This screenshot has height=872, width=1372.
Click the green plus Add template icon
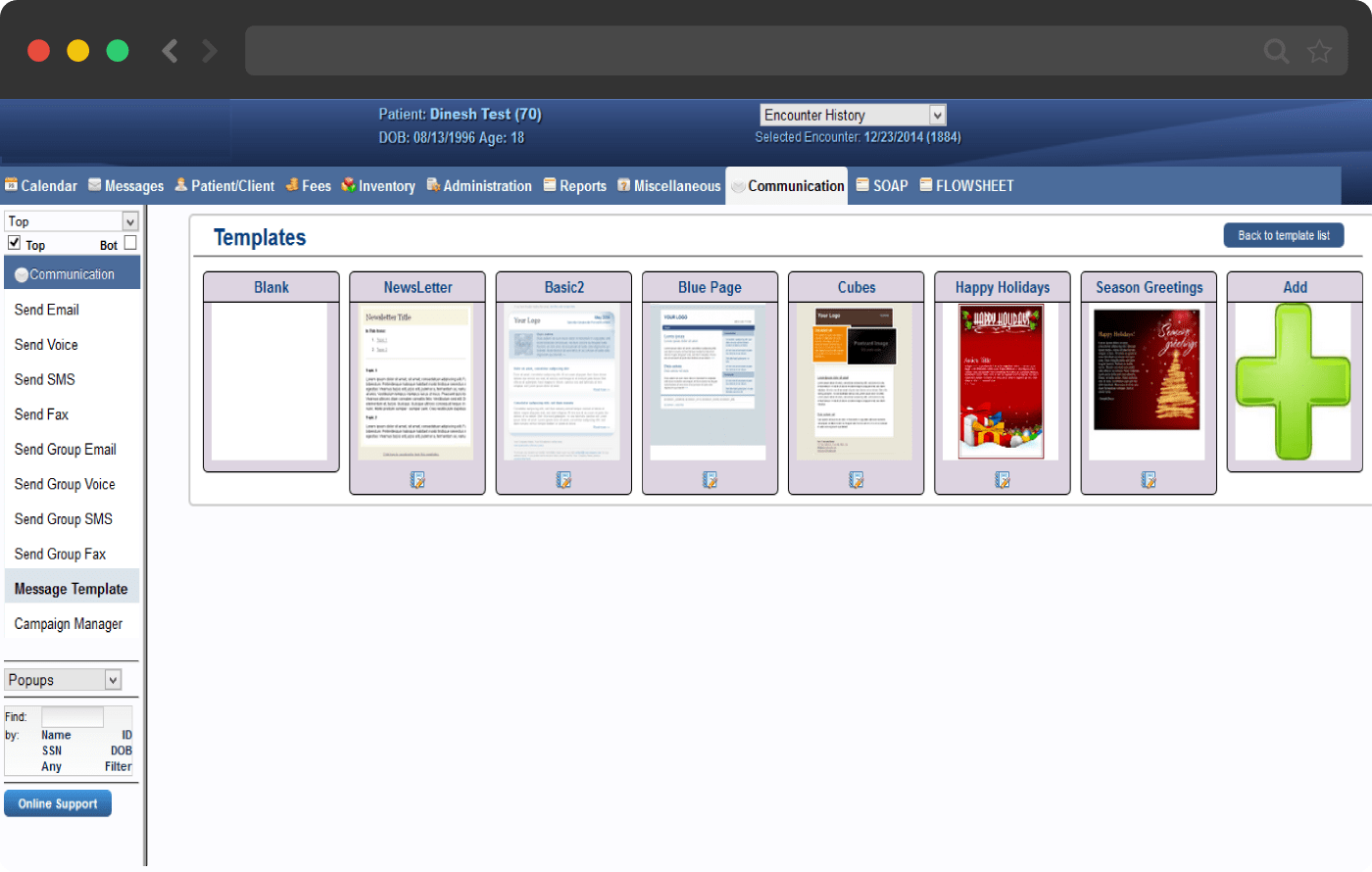pos(1294,382)
